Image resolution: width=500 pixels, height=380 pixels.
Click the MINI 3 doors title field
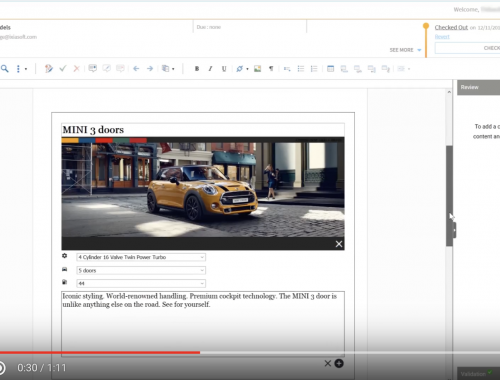point(203,130)
